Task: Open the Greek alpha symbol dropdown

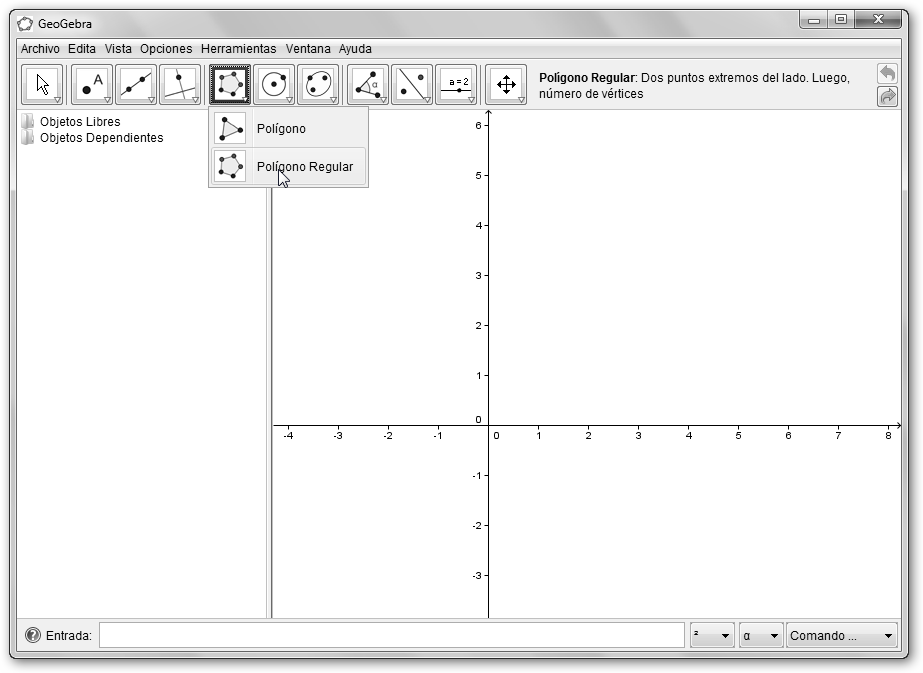Action: 760,636
